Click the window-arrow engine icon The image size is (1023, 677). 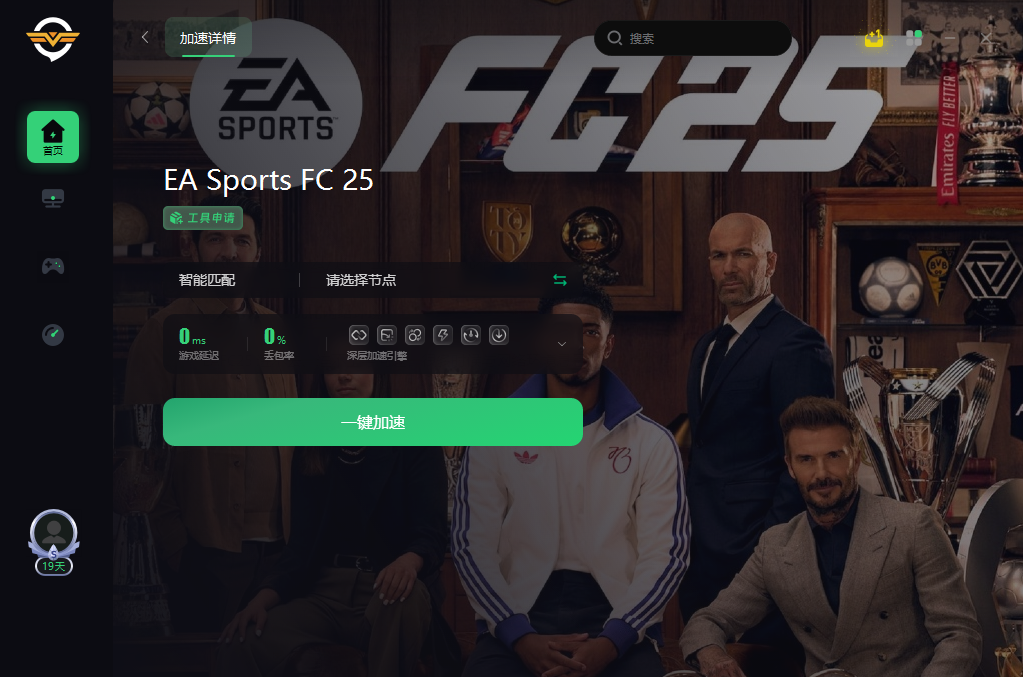click(387, 335)
